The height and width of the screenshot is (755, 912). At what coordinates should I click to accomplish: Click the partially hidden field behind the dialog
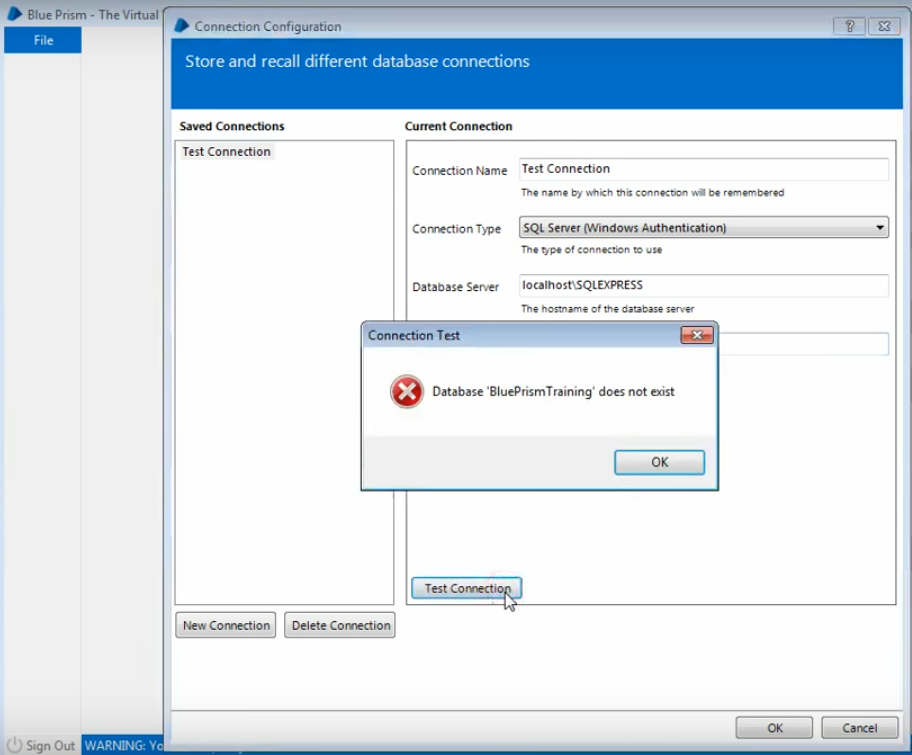(803, 344)
